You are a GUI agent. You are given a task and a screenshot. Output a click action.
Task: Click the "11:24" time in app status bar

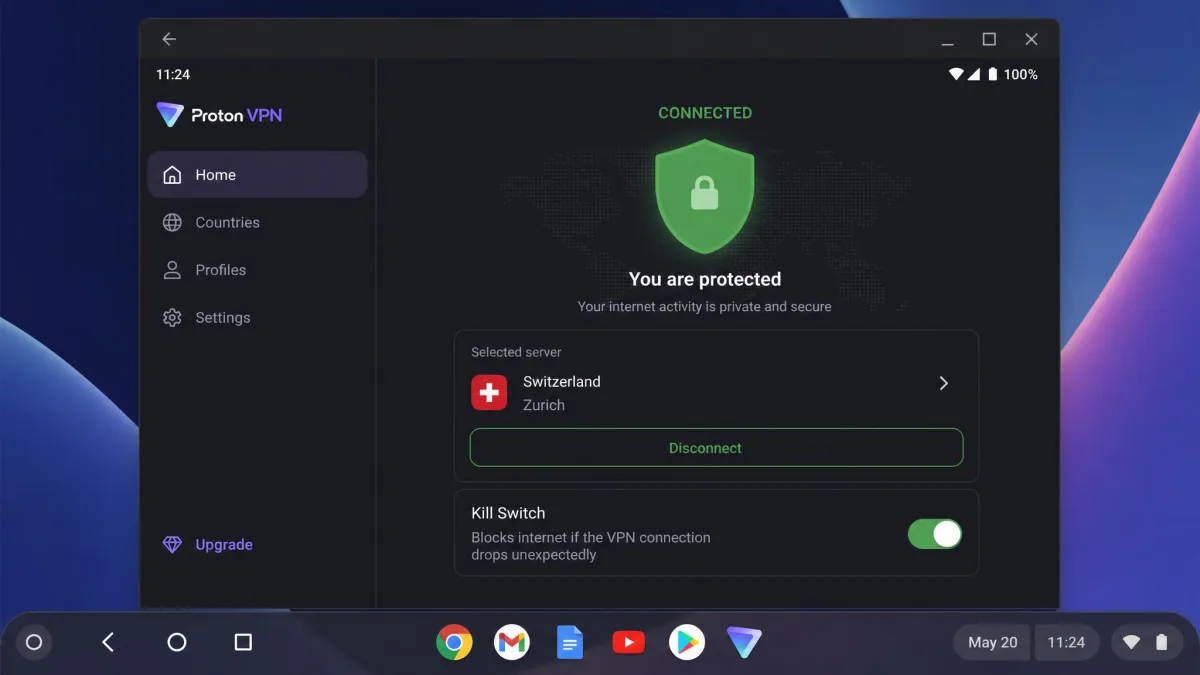[173, 74]
